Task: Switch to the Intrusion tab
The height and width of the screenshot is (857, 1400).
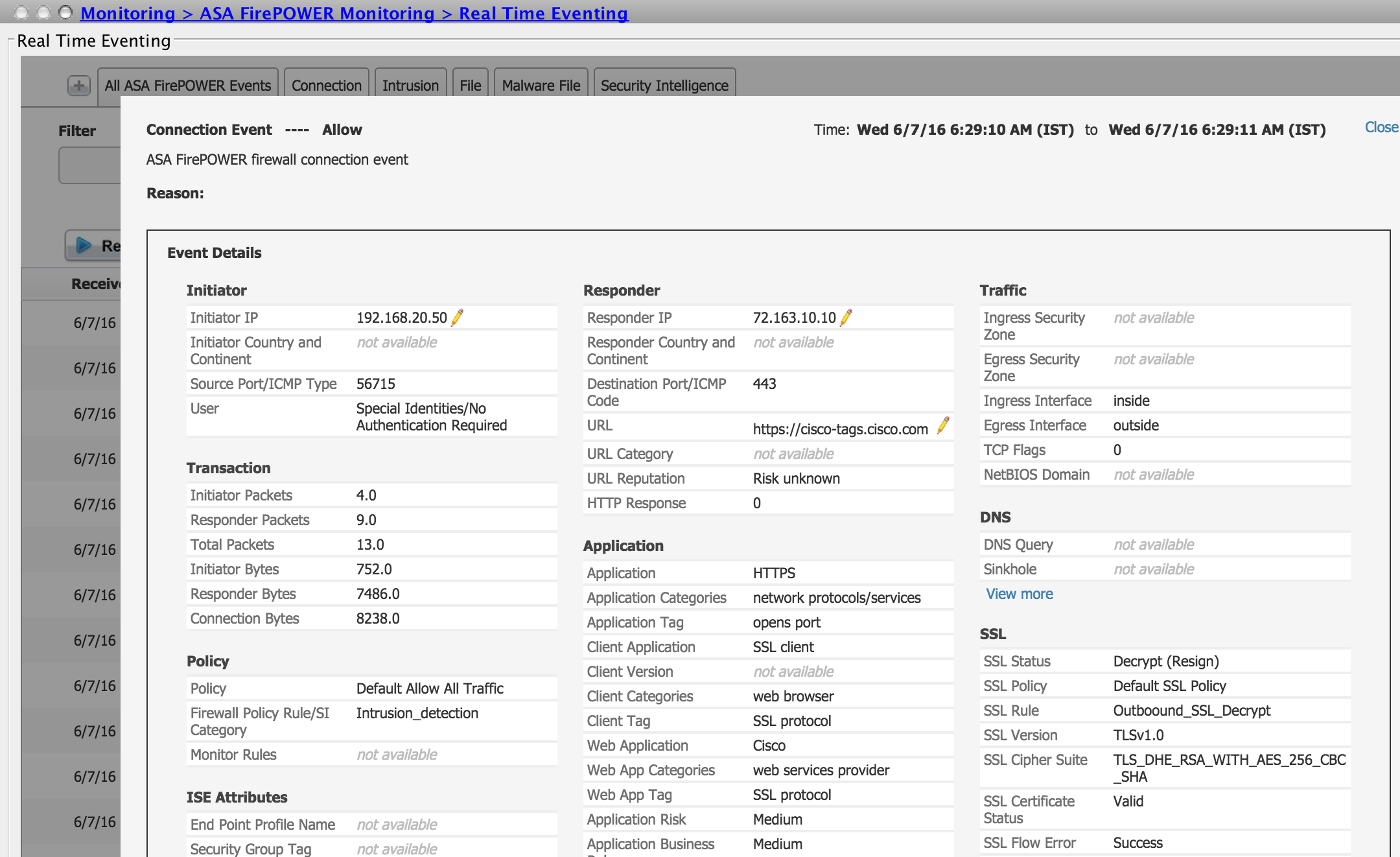Action: (410, 86)
